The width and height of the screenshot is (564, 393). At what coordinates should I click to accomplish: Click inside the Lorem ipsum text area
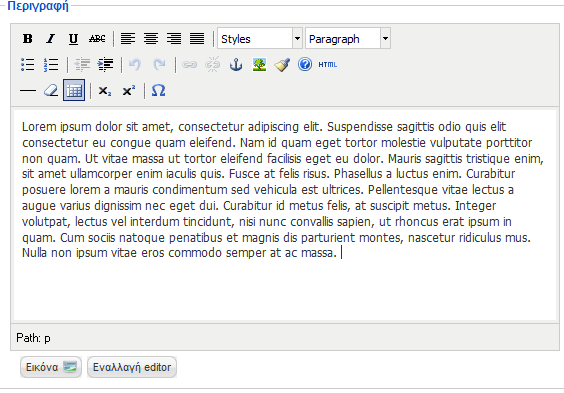click(x=285, y=215)
